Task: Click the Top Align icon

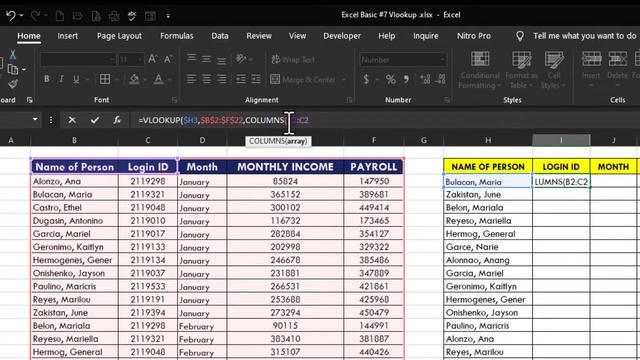Action: click(x=191, y=59)
